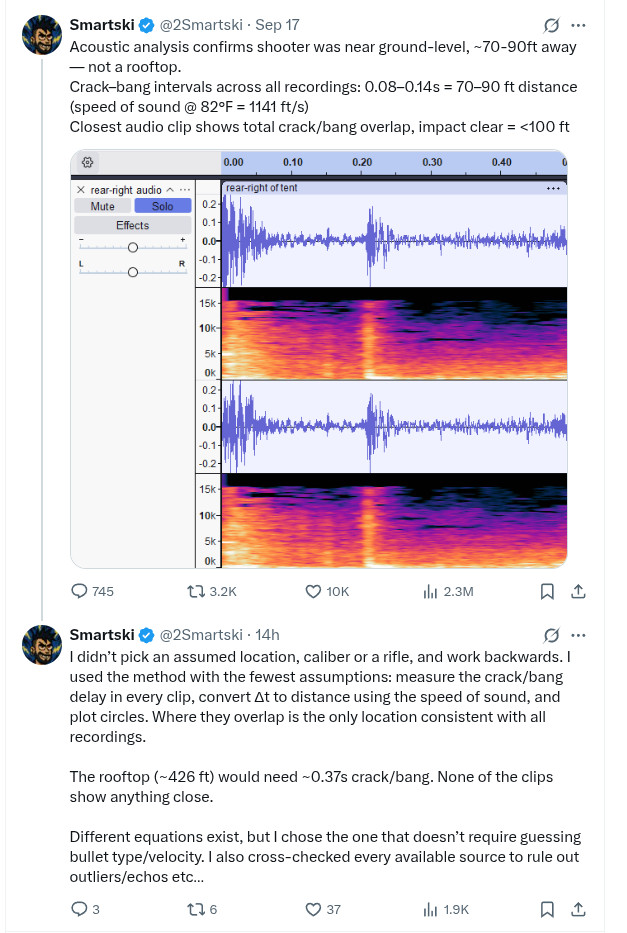Click the Effects button in track panel
Viewport: 627px width, 933px height.
click(132, 225)
